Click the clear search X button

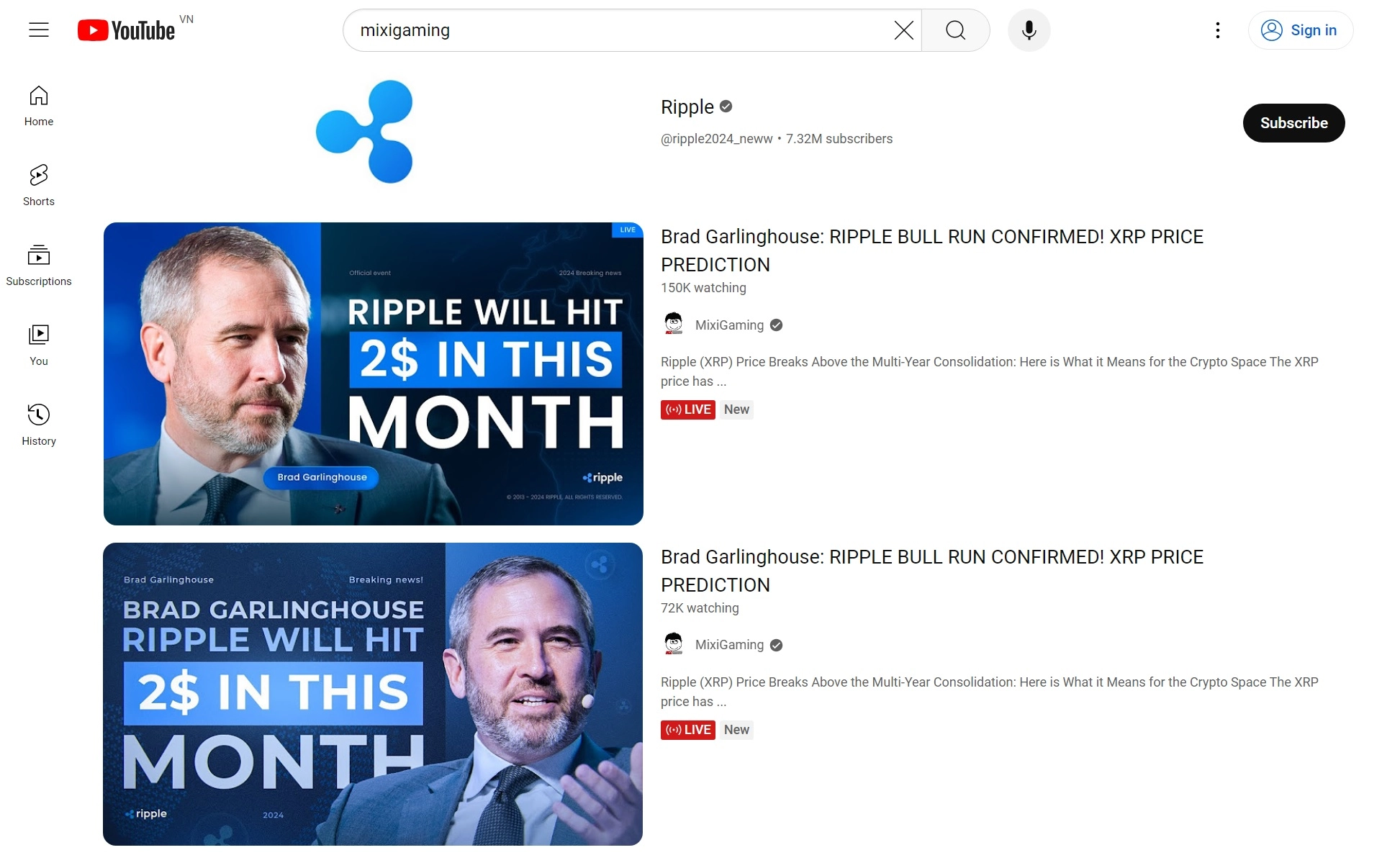(x=902, y=30)
